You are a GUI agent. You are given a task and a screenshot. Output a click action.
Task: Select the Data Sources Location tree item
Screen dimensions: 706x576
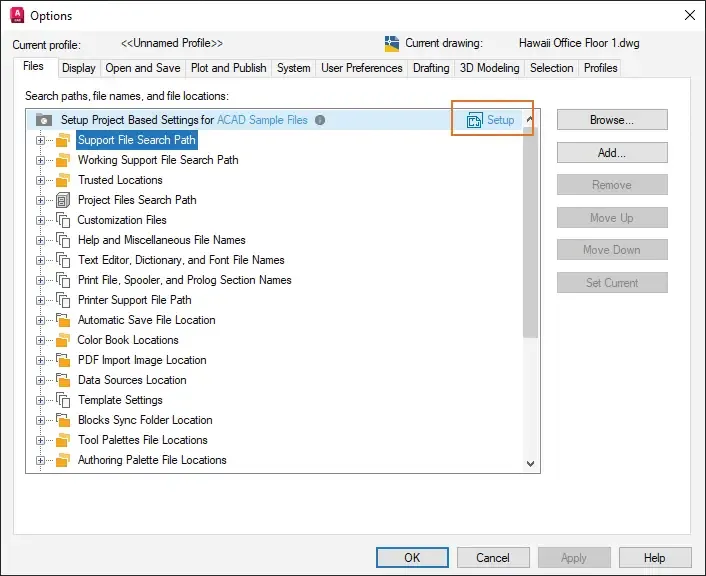(x=132, y=380)
